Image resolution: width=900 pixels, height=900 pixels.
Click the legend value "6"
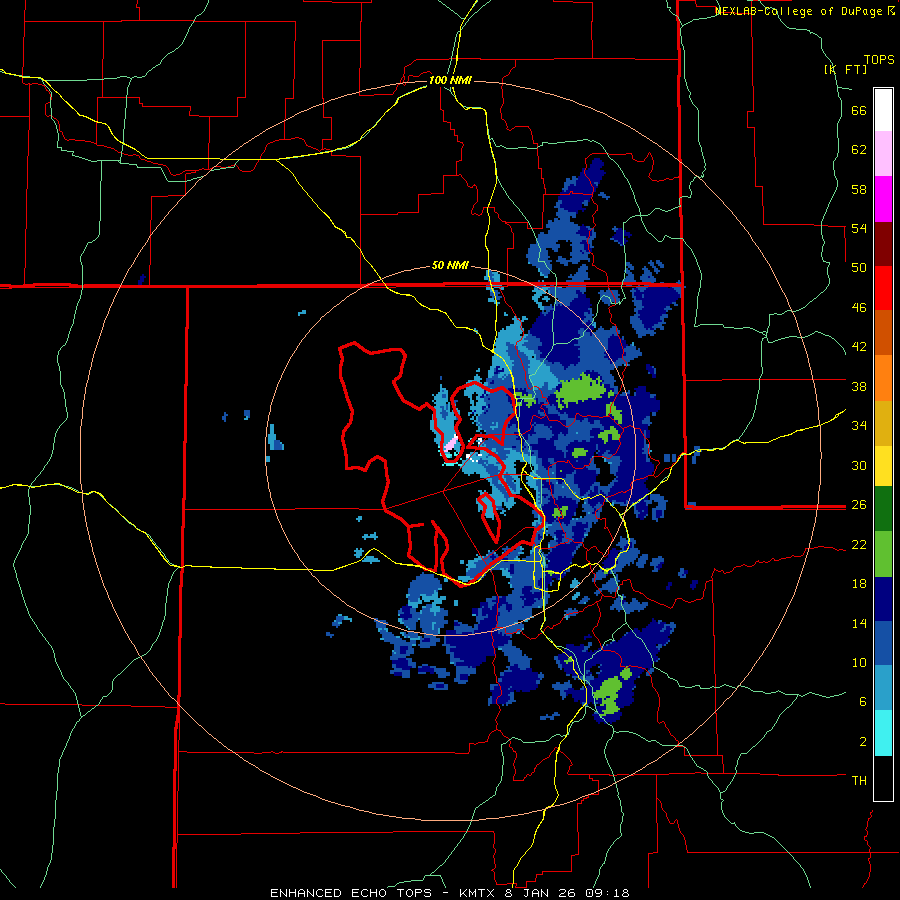point(863,702)
